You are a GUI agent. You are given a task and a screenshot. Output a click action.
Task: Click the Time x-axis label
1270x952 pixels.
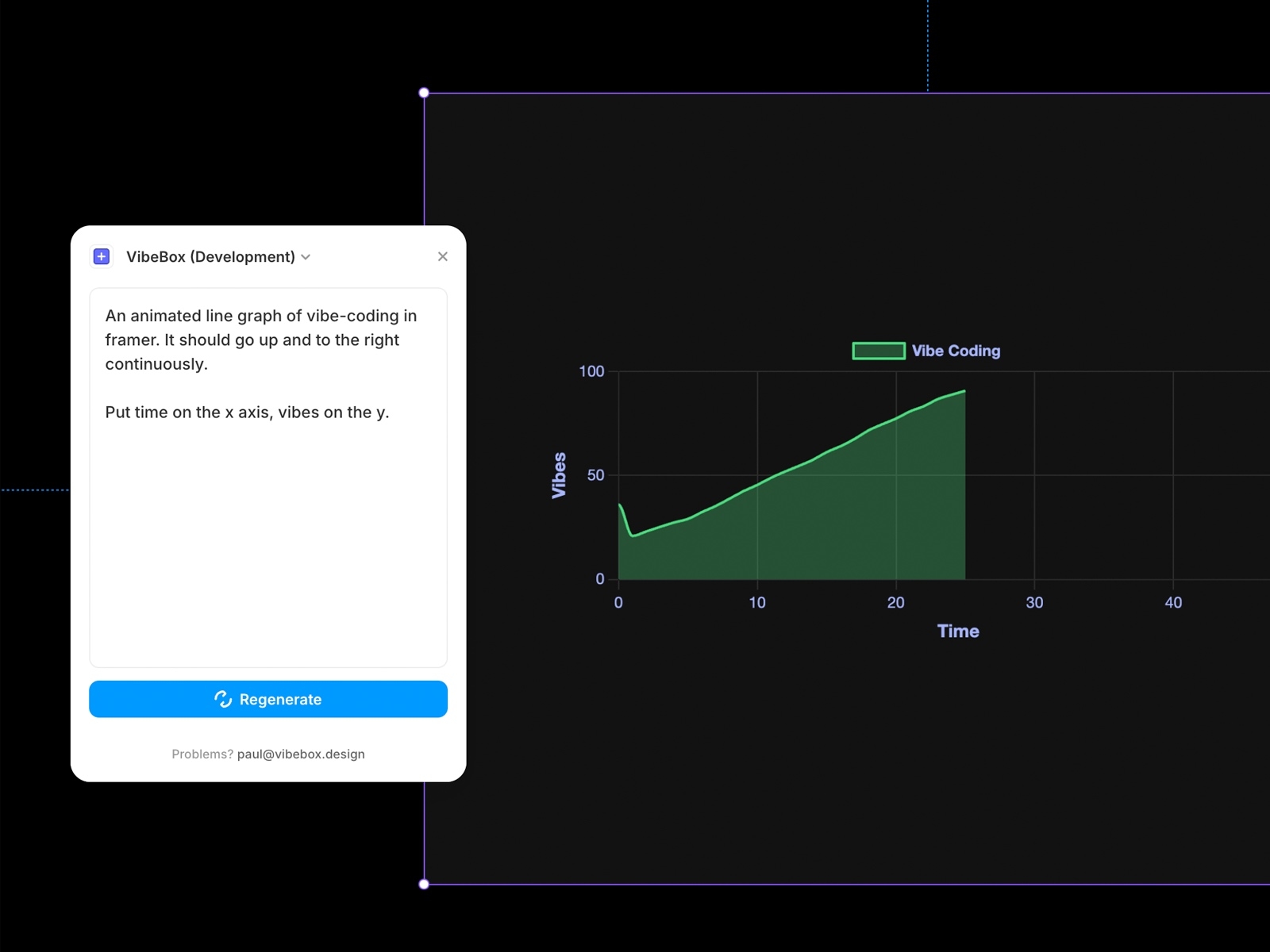[957, 631]
